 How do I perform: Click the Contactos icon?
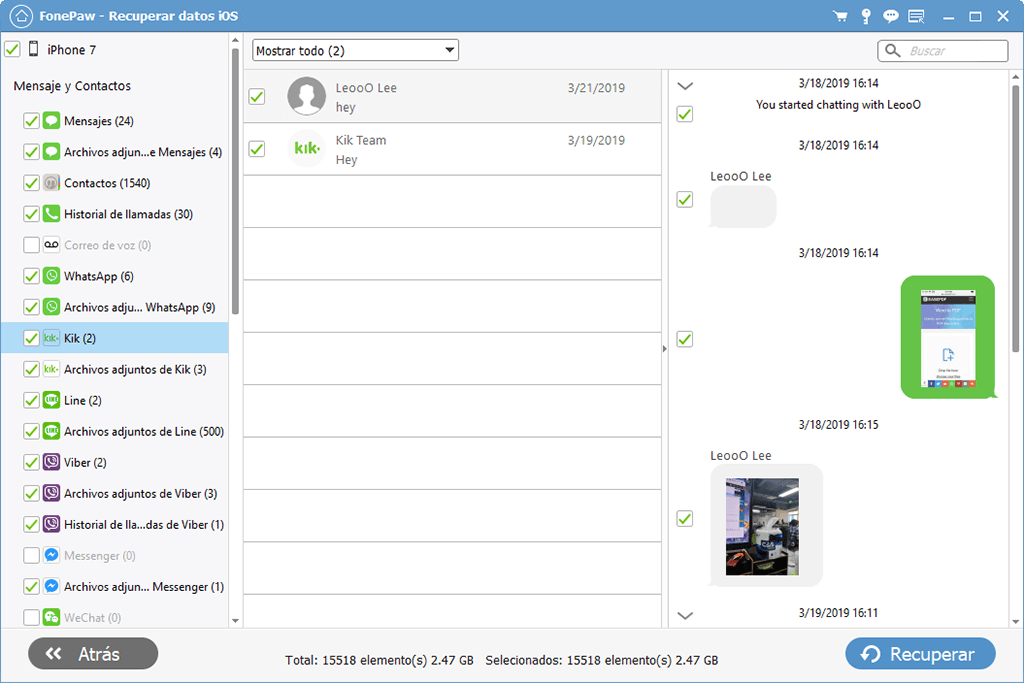point(52,183)
